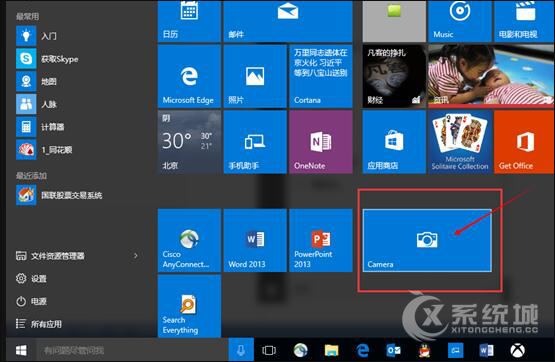The width and height of the screenshot is (555, 362).
Task: Open the Search Everything tile
Action: pos(189,306)
